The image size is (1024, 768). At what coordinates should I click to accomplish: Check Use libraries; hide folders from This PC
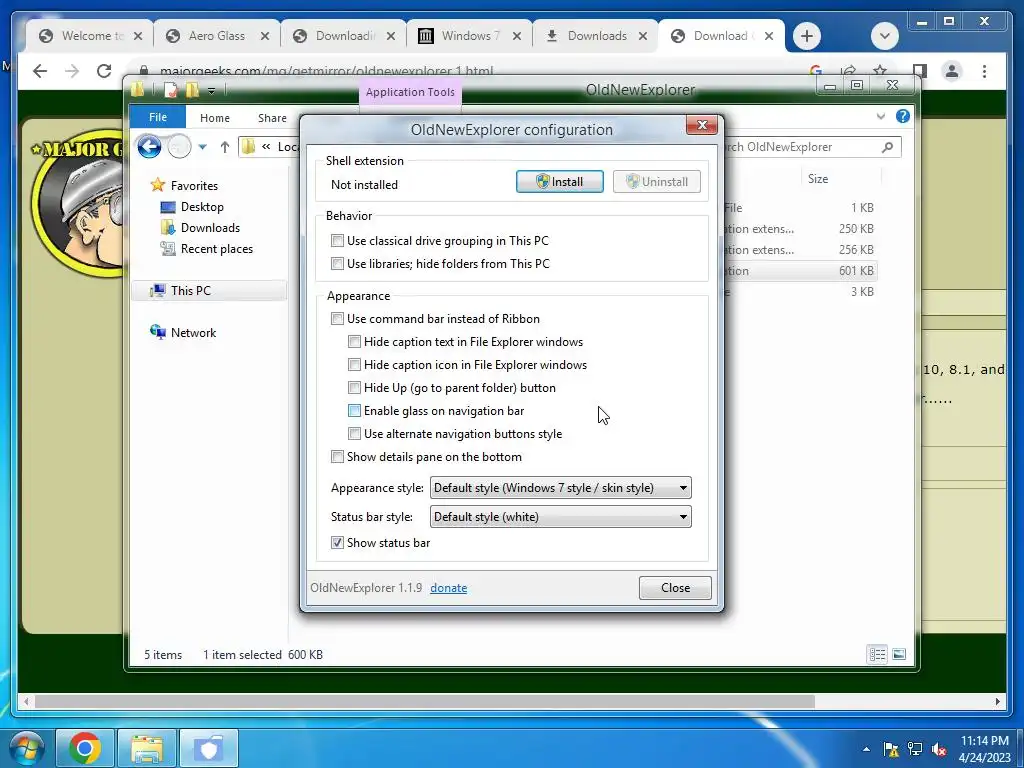[337, 264]
